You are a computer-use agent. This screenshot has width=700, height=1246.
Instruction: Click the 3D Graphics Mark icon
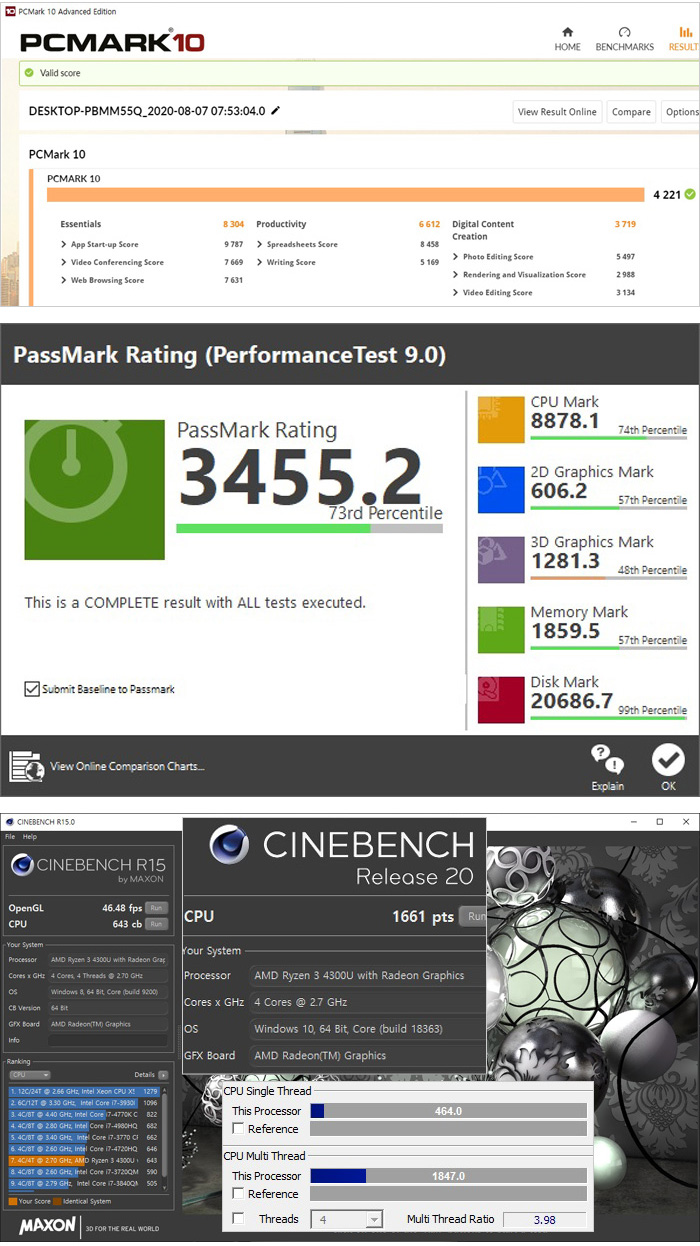(501, 559)
